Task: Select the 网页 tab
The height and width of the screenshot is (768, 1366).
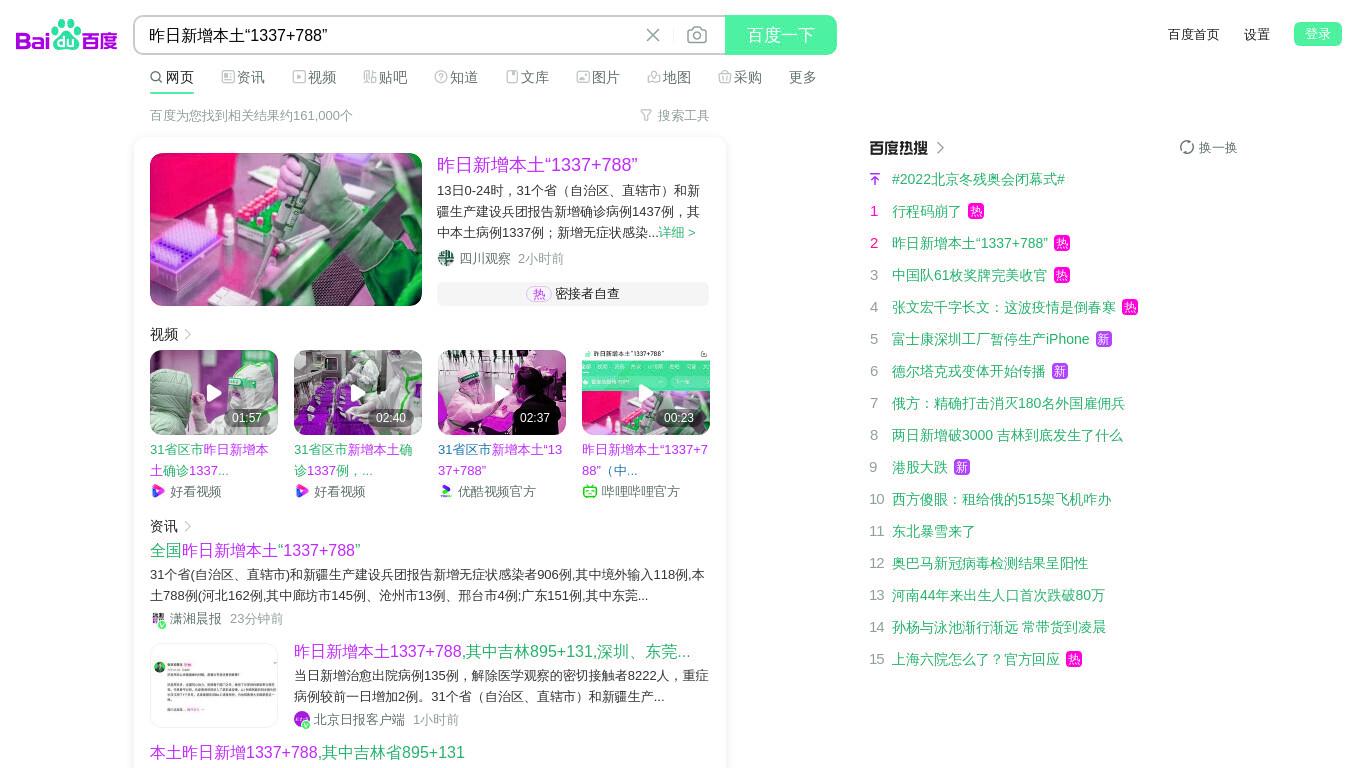Action: coord(172,77)
